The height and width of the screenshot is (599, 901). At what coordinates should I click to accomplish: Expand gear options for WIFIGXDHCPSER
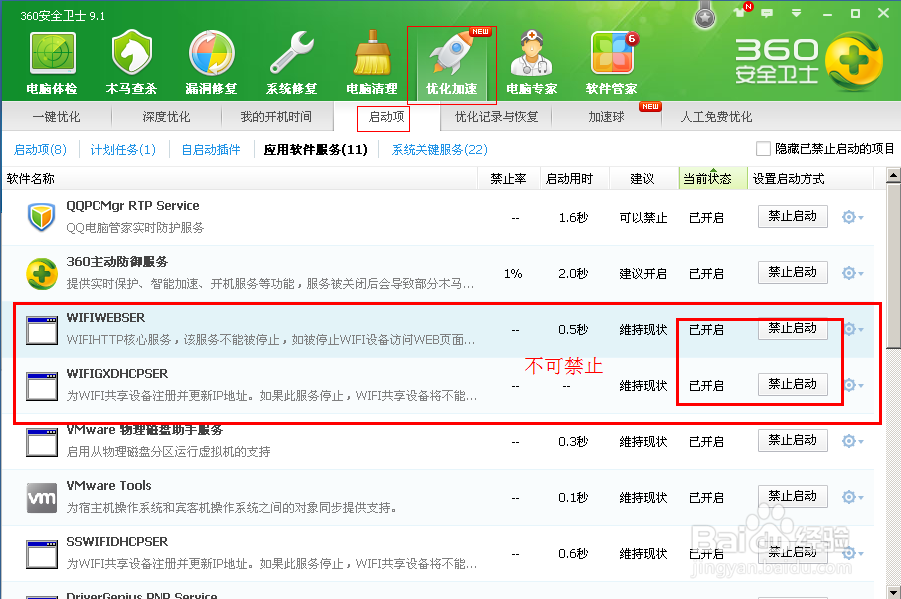853,385
